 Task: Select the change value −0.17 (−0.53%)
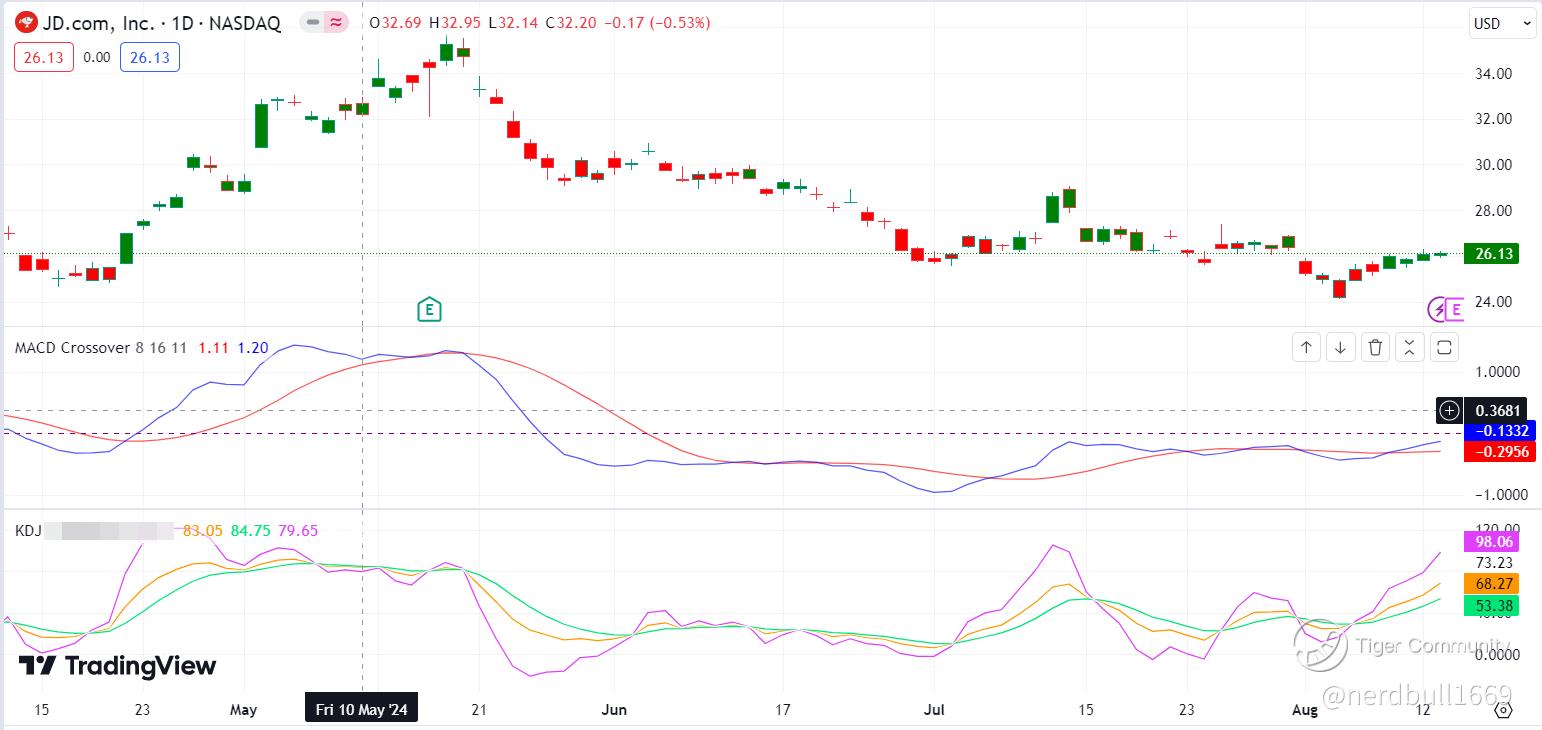click(x=657, y=23)
